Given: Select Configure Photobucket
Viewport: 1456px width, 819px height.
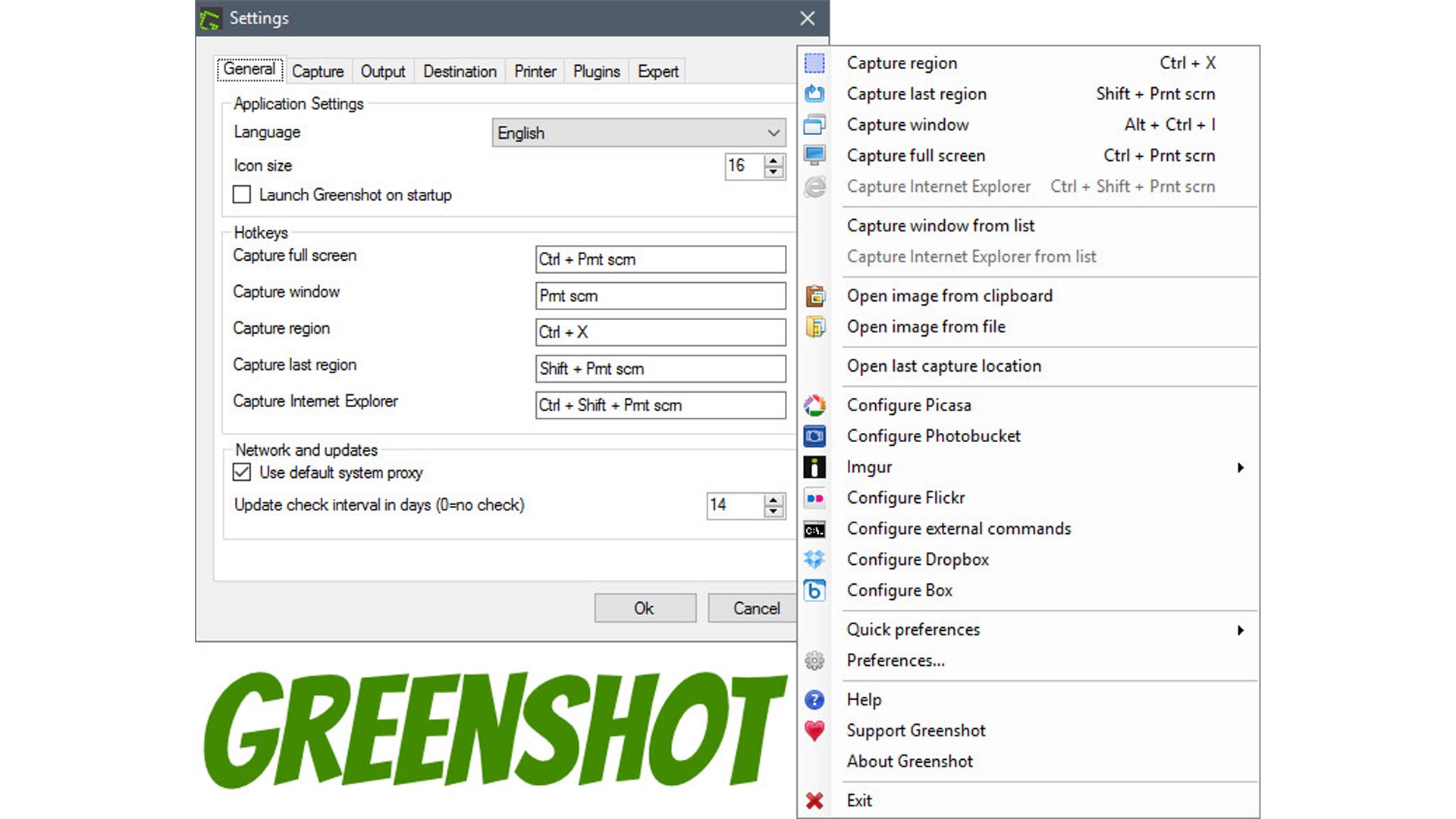Looking at the screenshot, I should tap(1028, 436).
